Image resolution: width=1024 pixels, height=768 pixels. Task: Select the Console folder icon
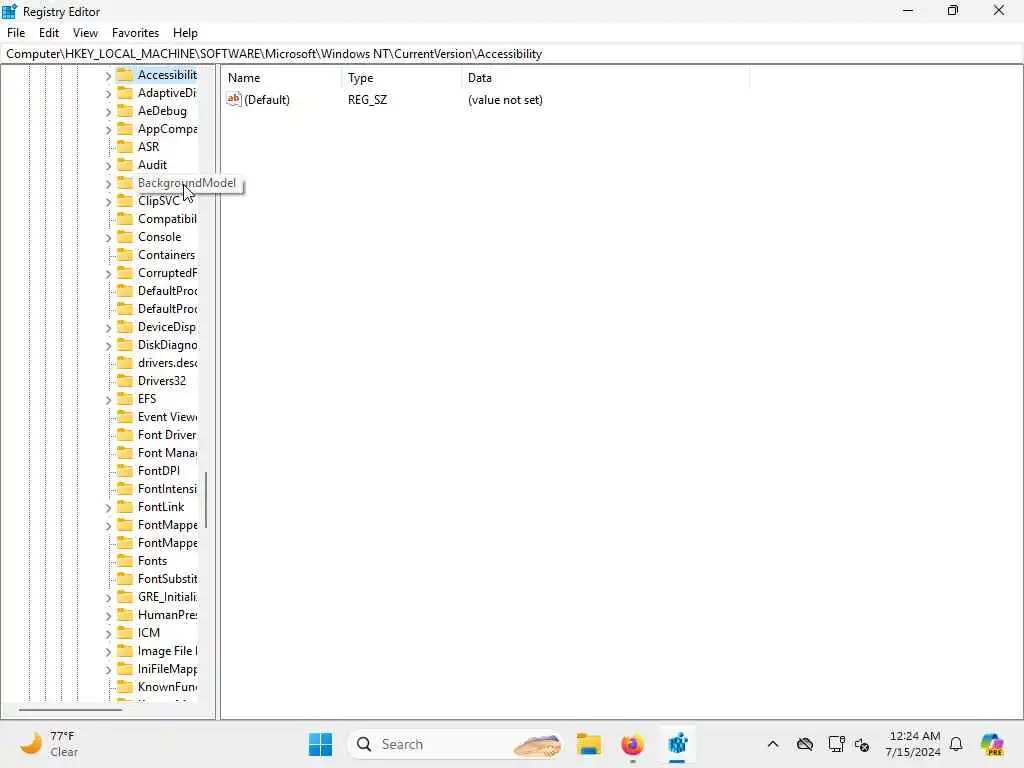(125, 237)
